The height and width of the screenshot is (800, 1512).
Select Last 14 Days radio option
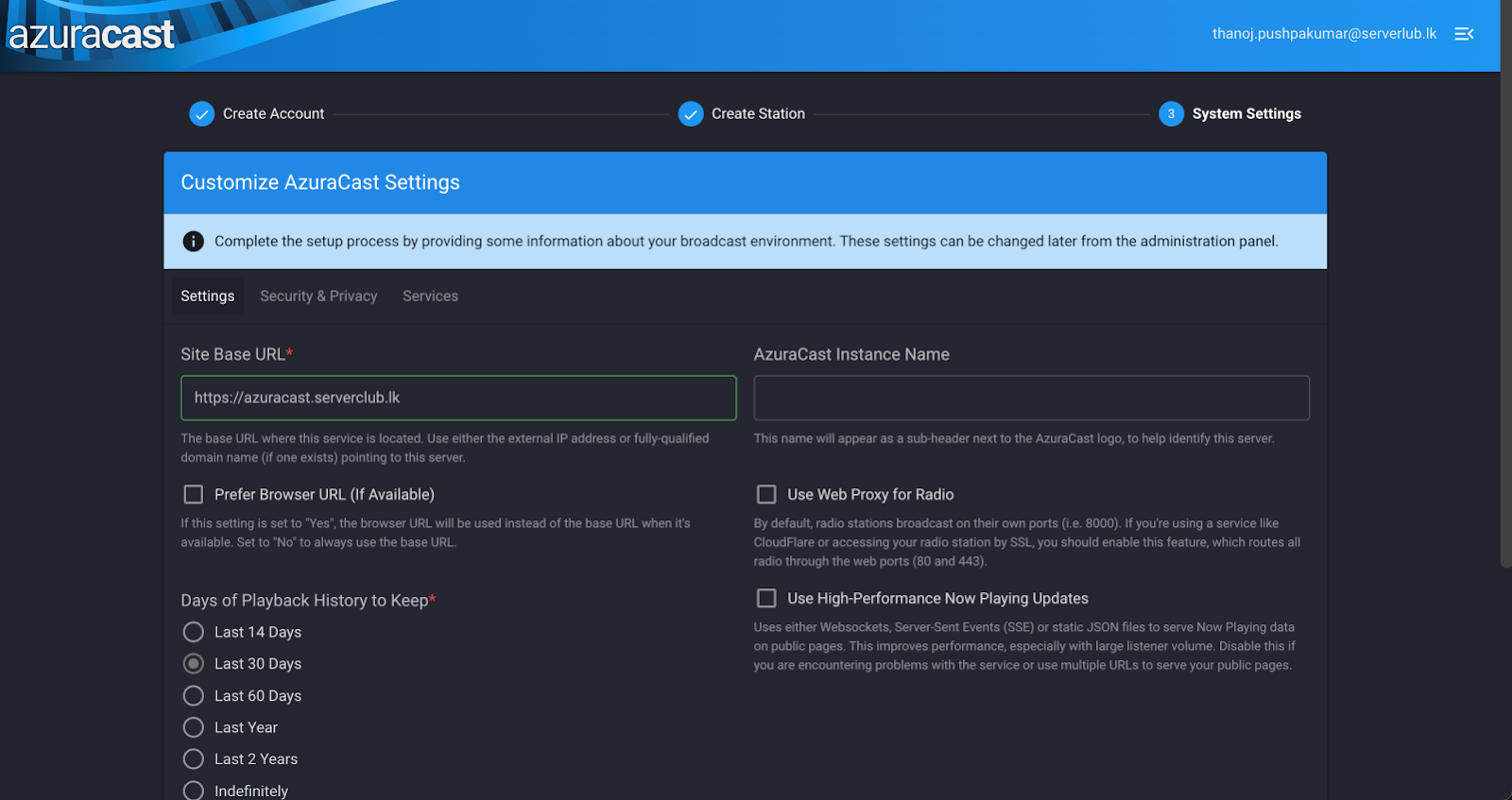coord(193,632)
